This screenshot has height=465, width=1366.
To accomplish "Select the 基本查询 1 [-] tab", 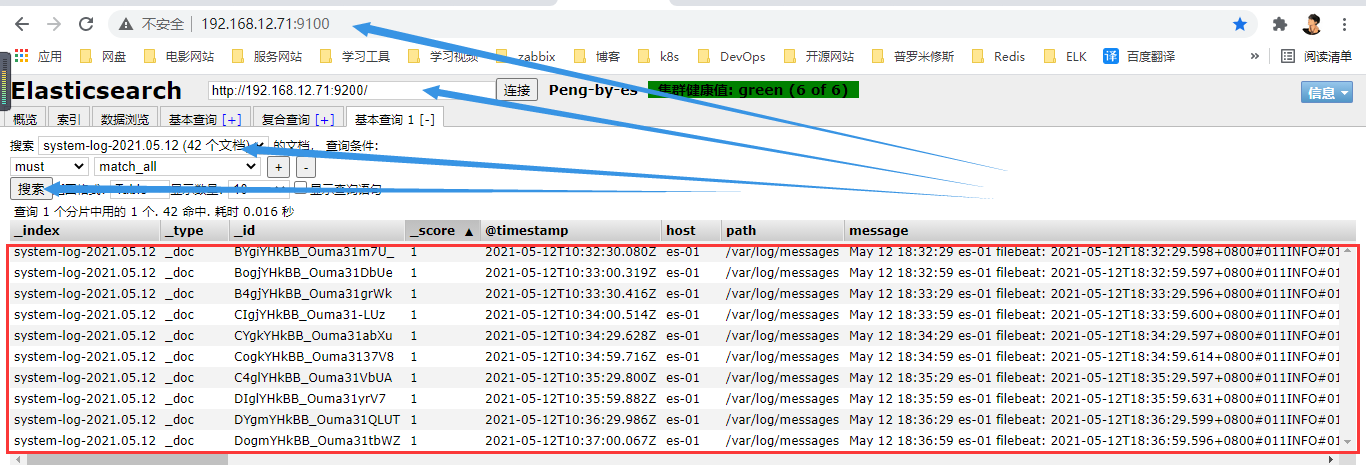I will [395, 119].
